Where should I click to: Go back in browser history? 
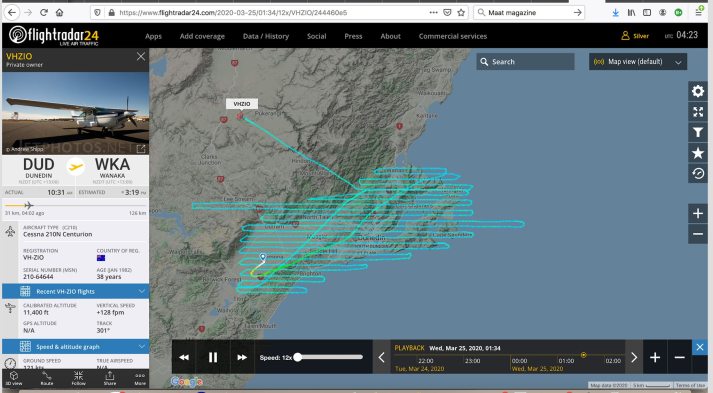12,13
